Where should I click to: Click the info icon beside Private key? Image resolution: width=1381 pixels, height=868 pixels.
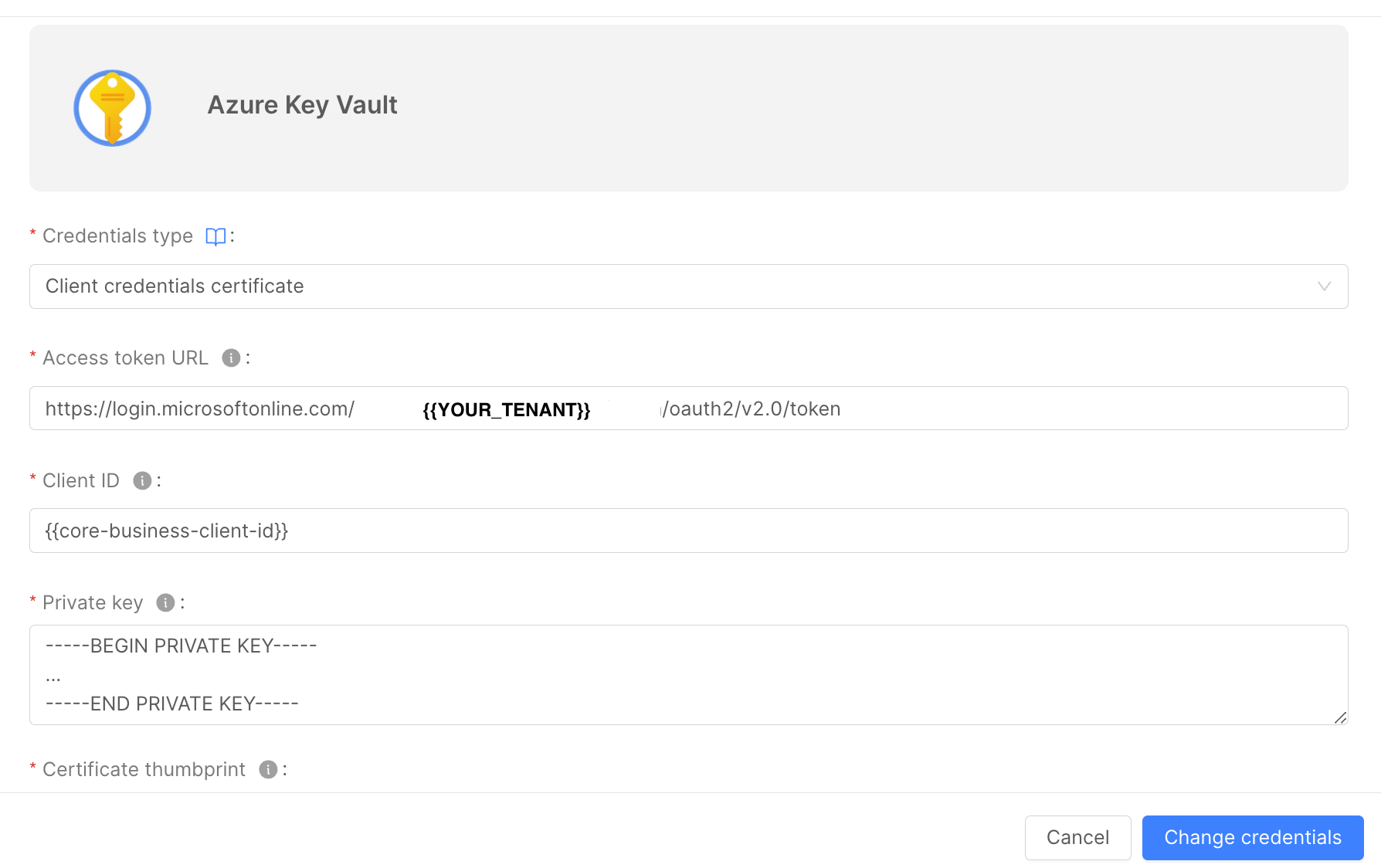click(x=165, y=603)
